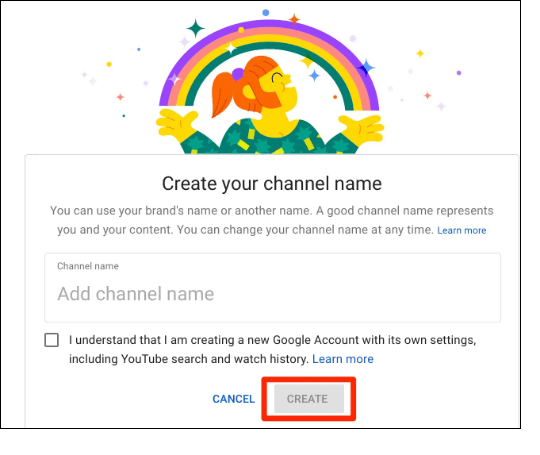Tick the new Google Account acknowledgement checkbox
This screenshot has width=540, height=455.
click(52, 340)
